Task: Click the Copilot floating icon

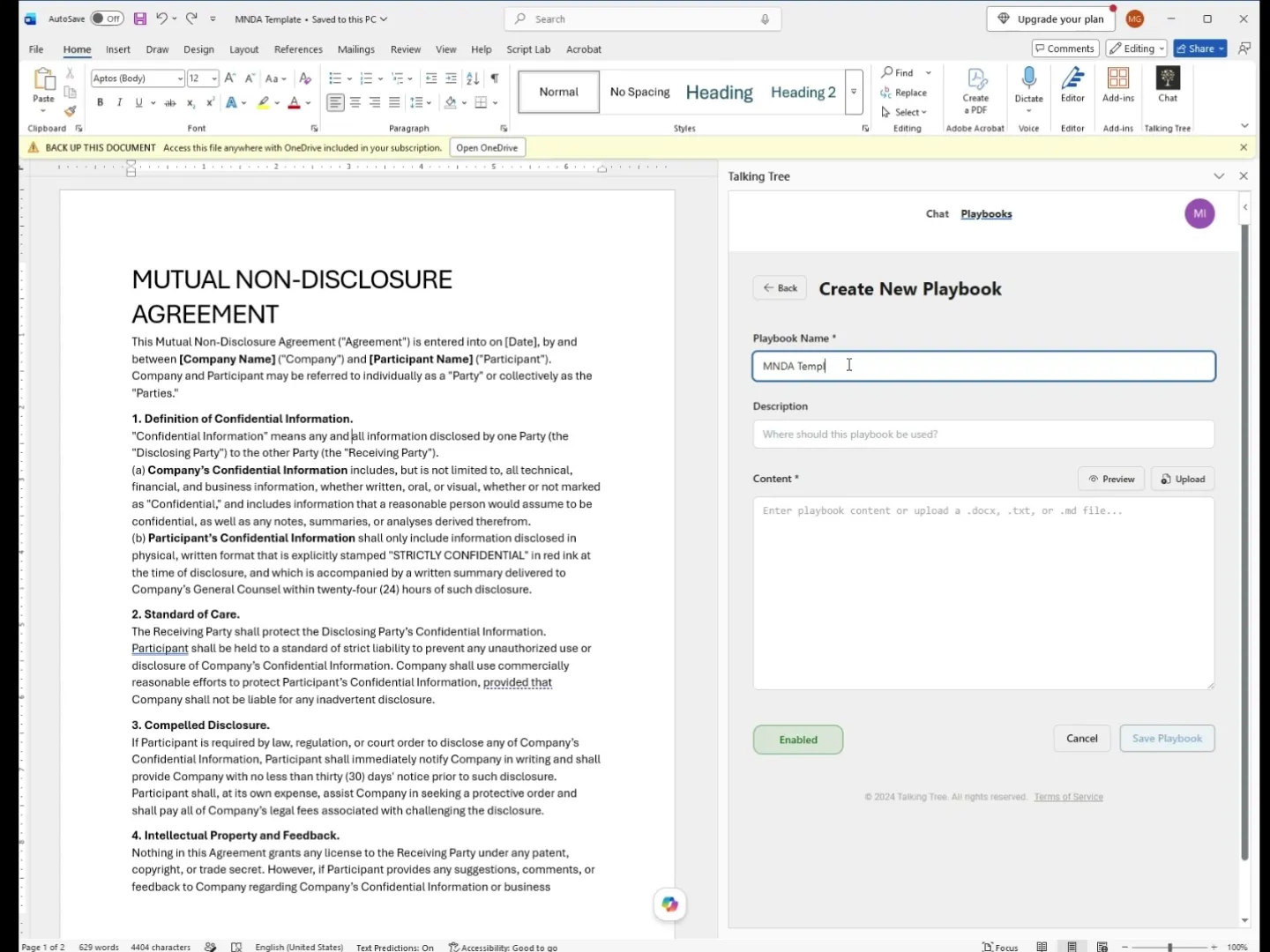Action: point(670,904)
